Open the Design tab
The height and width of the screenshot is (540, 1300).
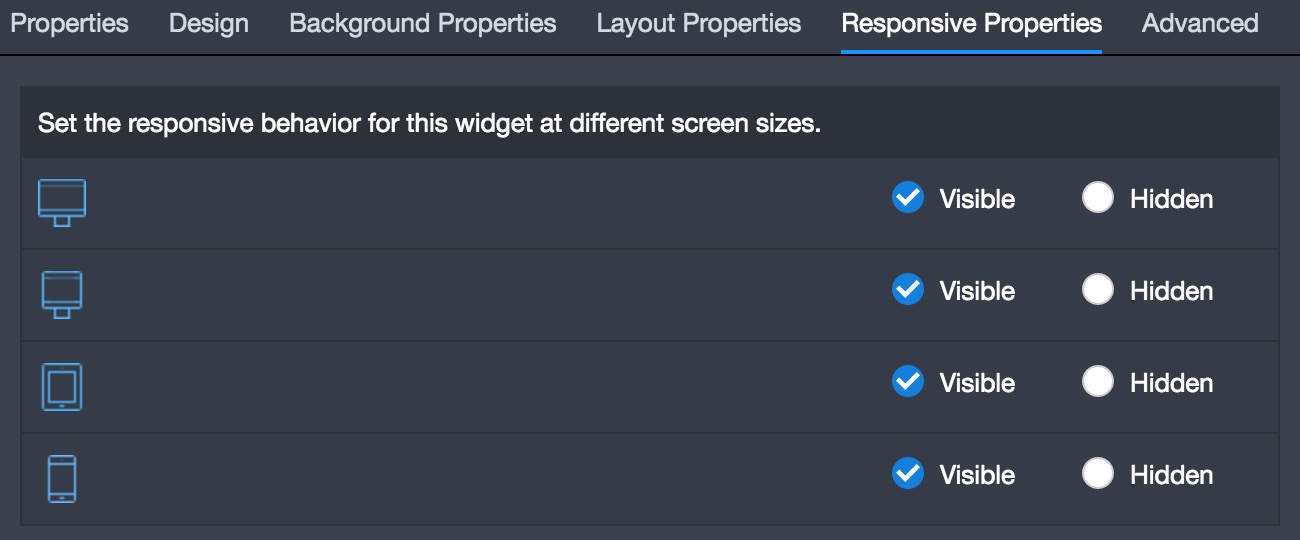click(x=209, y=23)
